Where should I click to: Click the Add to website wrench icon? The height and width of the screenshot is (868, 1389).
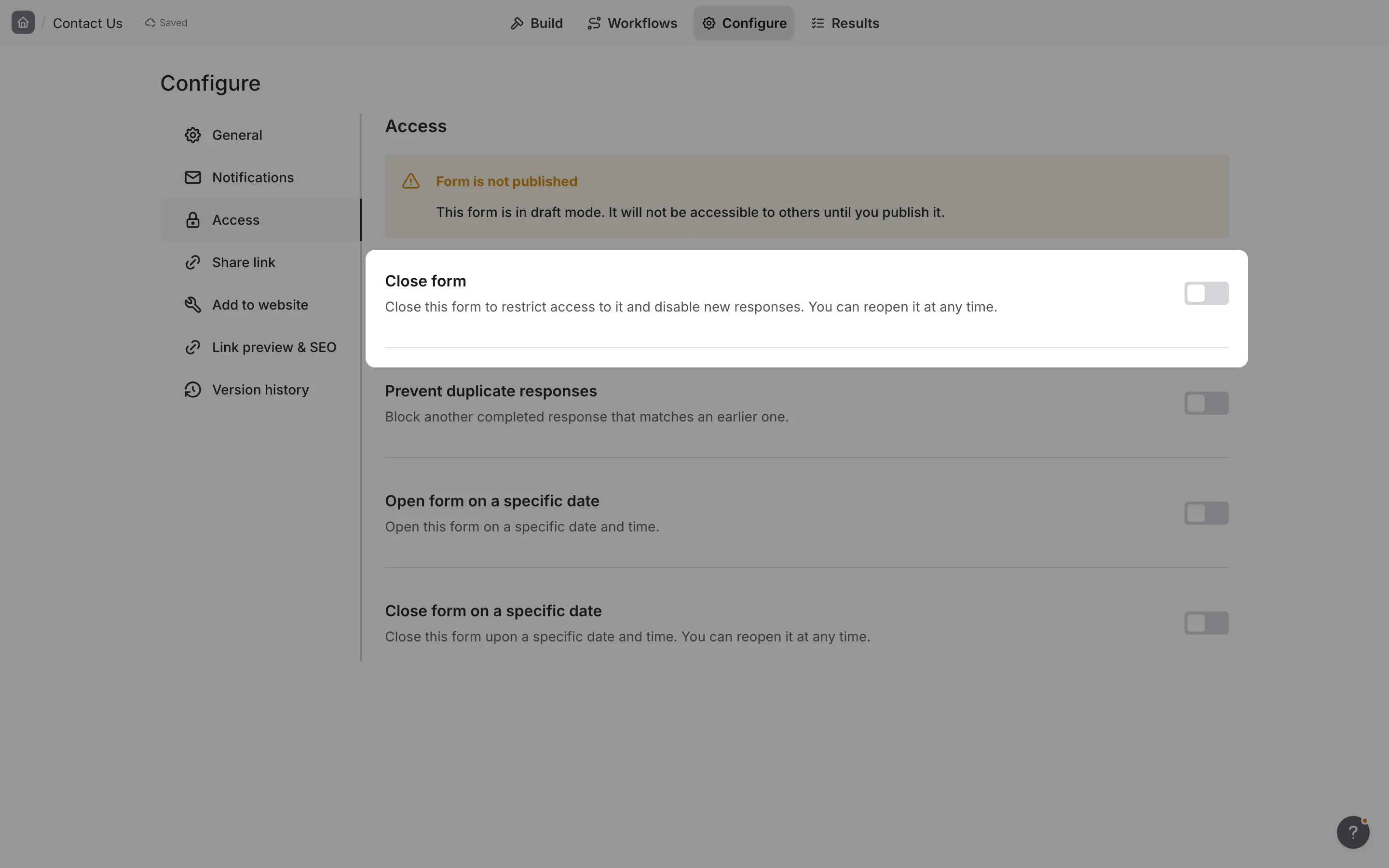coord(193,305)
